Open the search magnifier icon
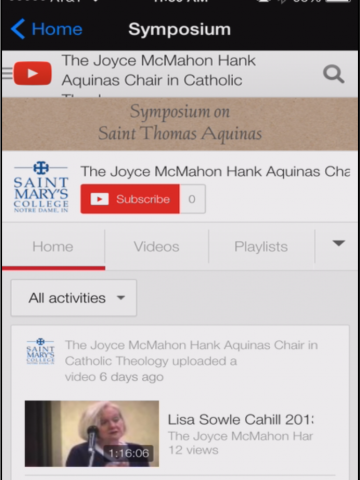 (334, 74)
